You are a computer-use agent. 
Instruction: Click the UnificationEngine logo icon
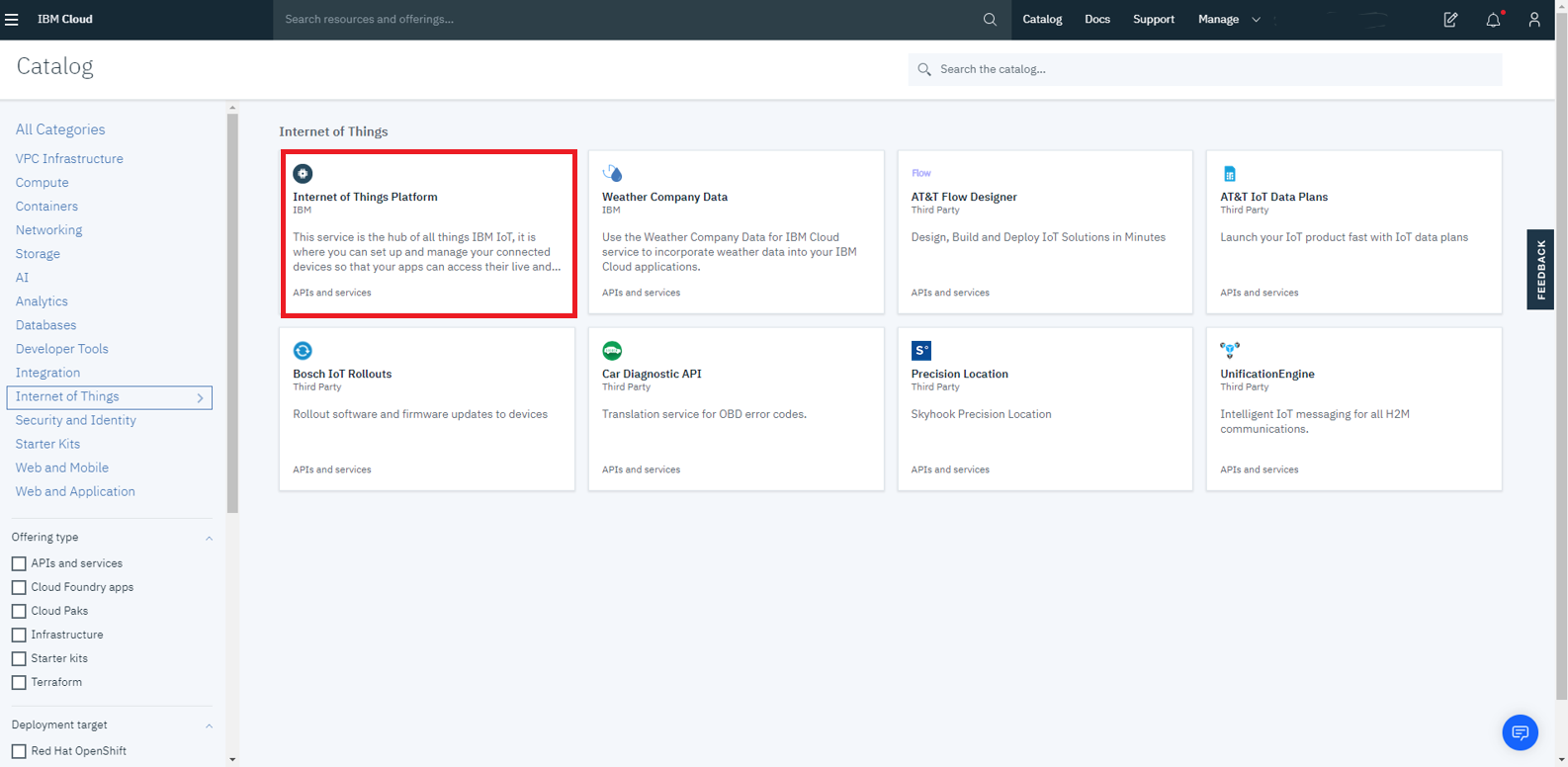click(1230, 349)
